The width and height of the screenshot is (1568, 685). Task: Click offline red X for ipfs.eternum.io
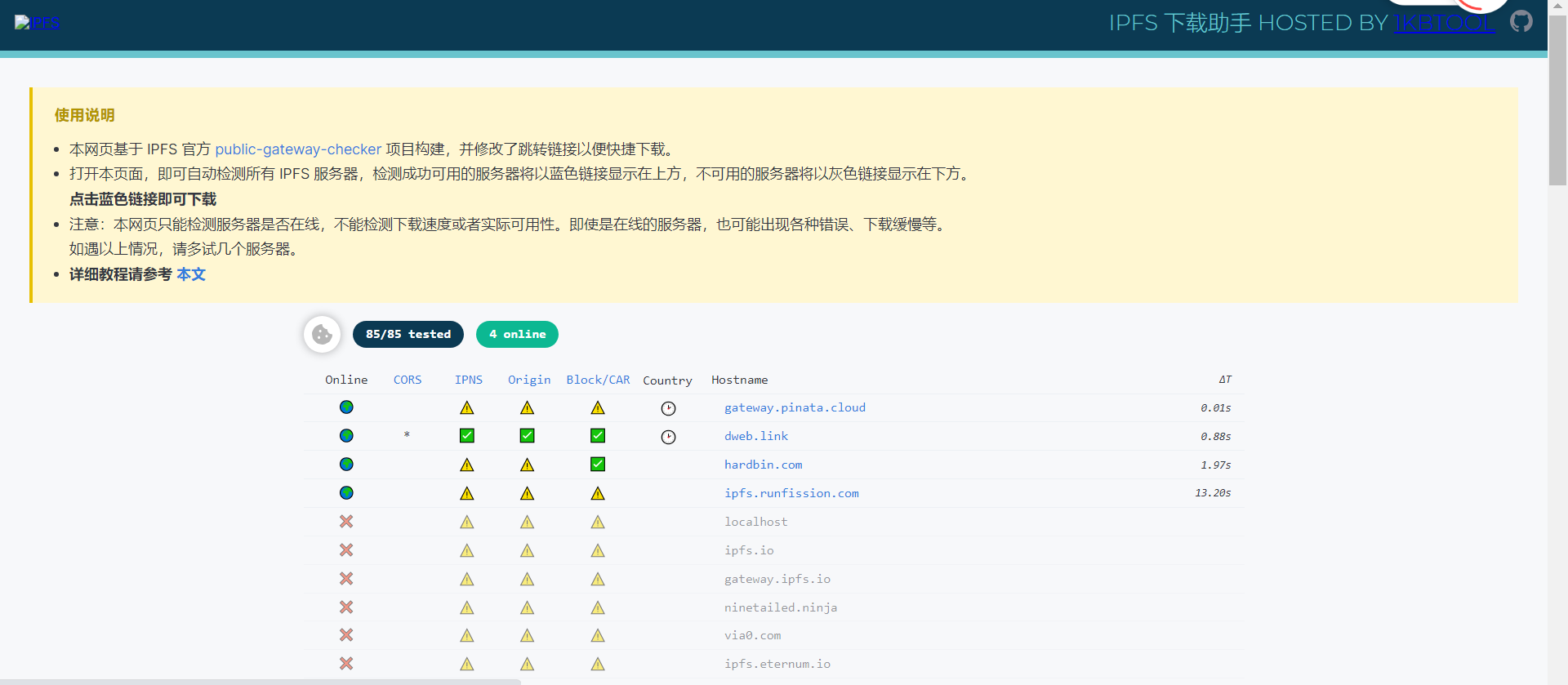pyautogui.click(x=346, y=663)
